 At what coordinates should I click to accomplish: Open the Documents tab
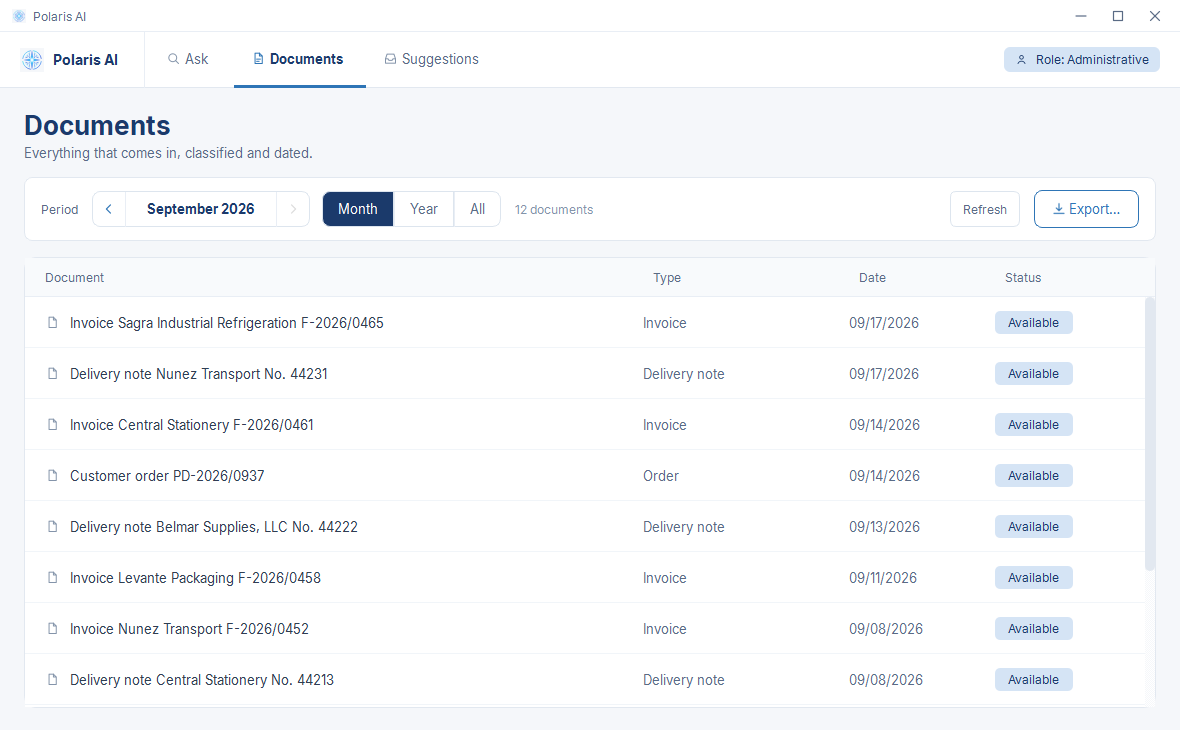[300, 59]
